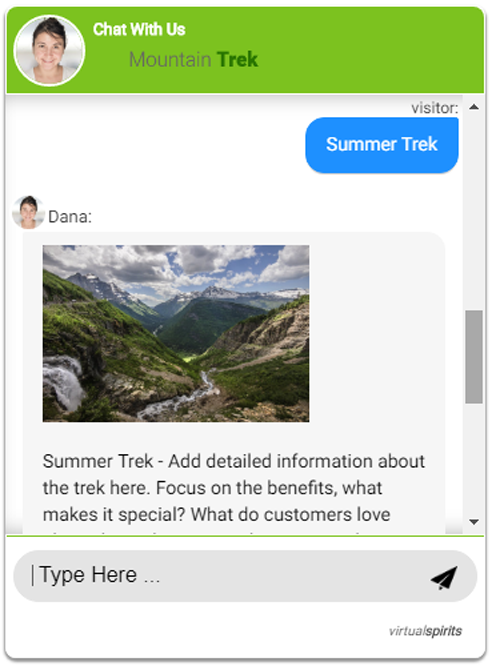Click the empty green header area

[x=368, y=51]
